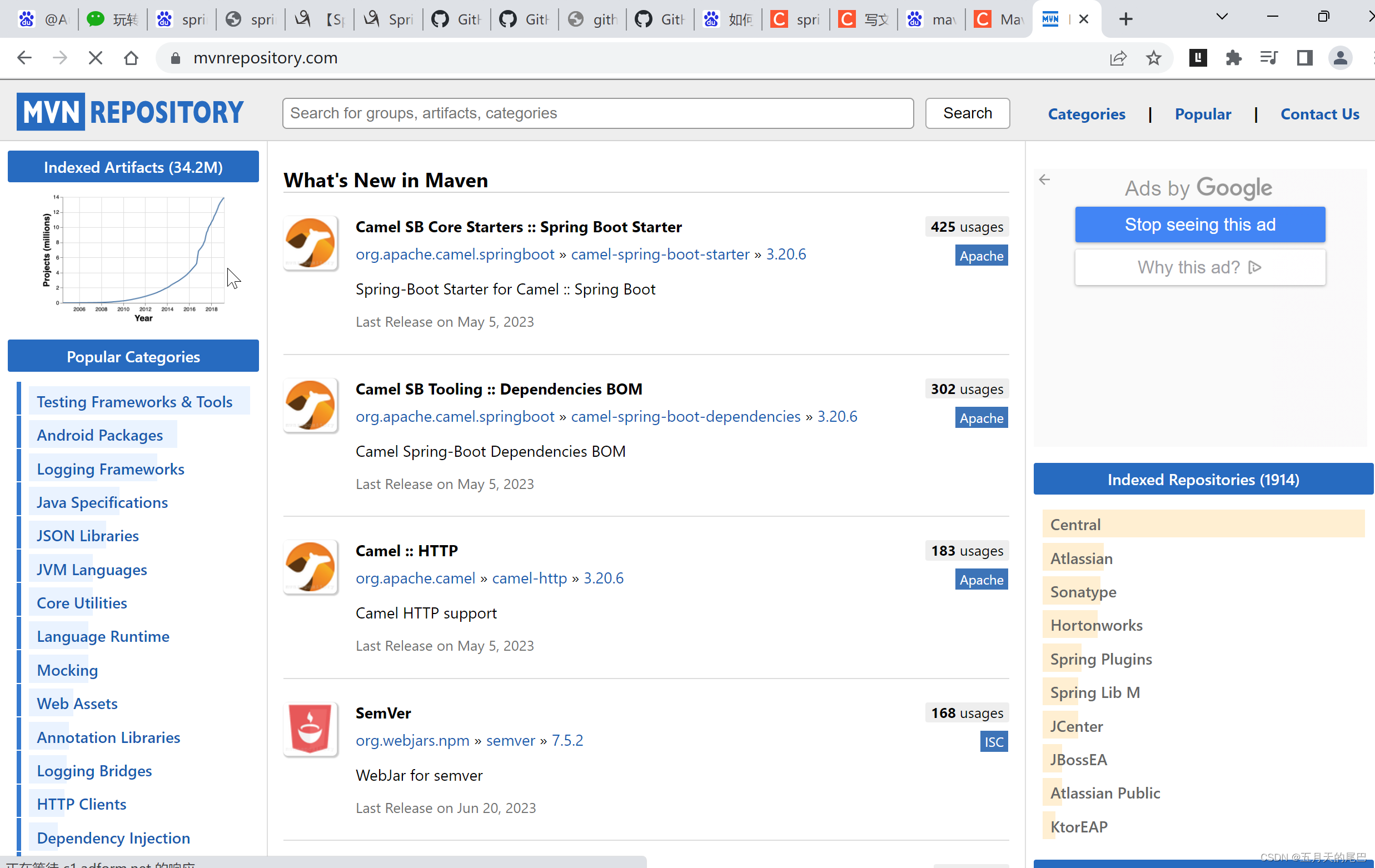Click the MVN Repository logo
Image resolution: width=1375 pixels, height=868 pixels.
(130, 112)
